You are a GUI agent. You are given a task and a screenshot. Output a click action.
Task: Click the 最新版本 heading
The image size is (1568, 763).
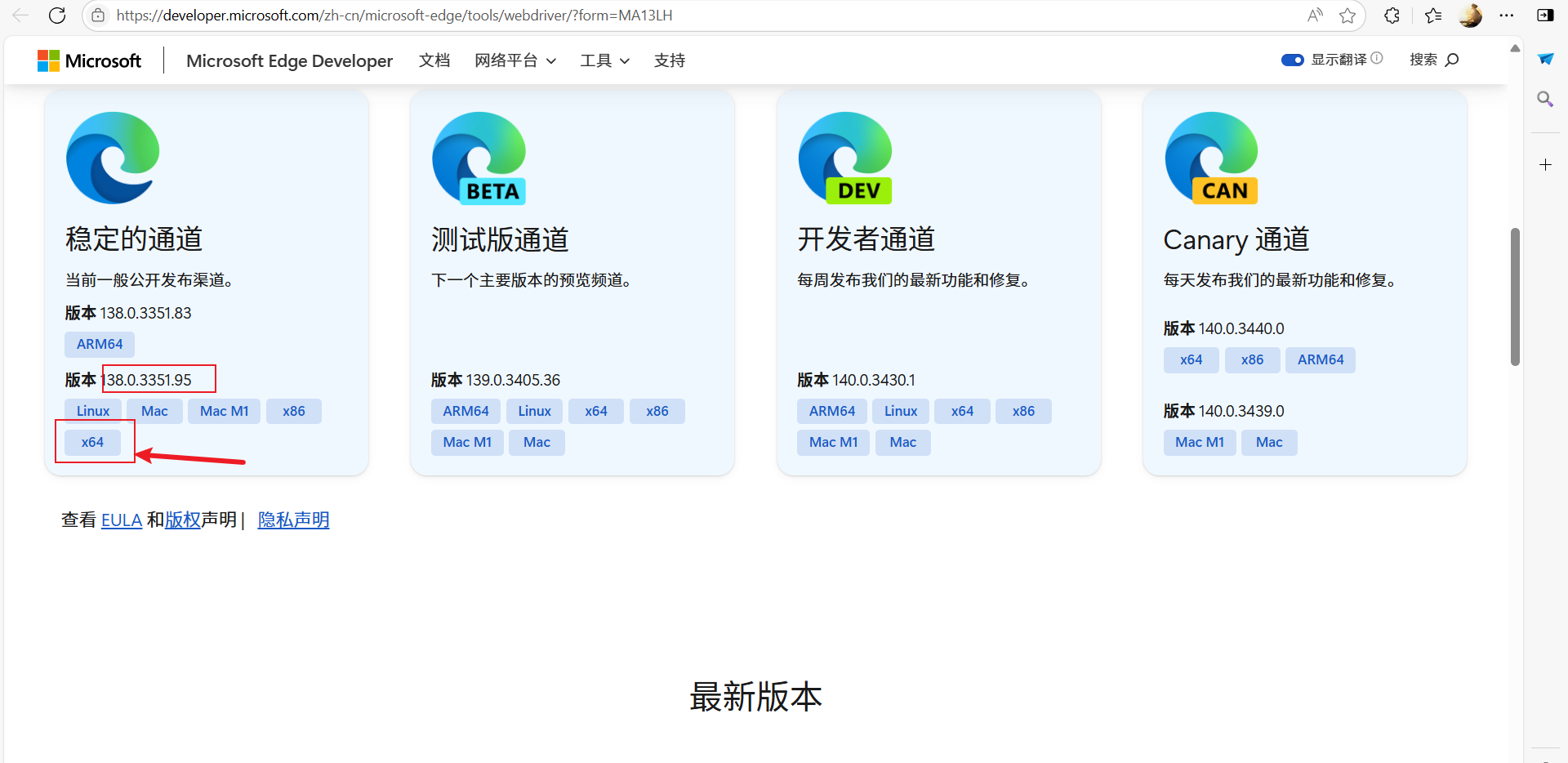coord(756,697)
